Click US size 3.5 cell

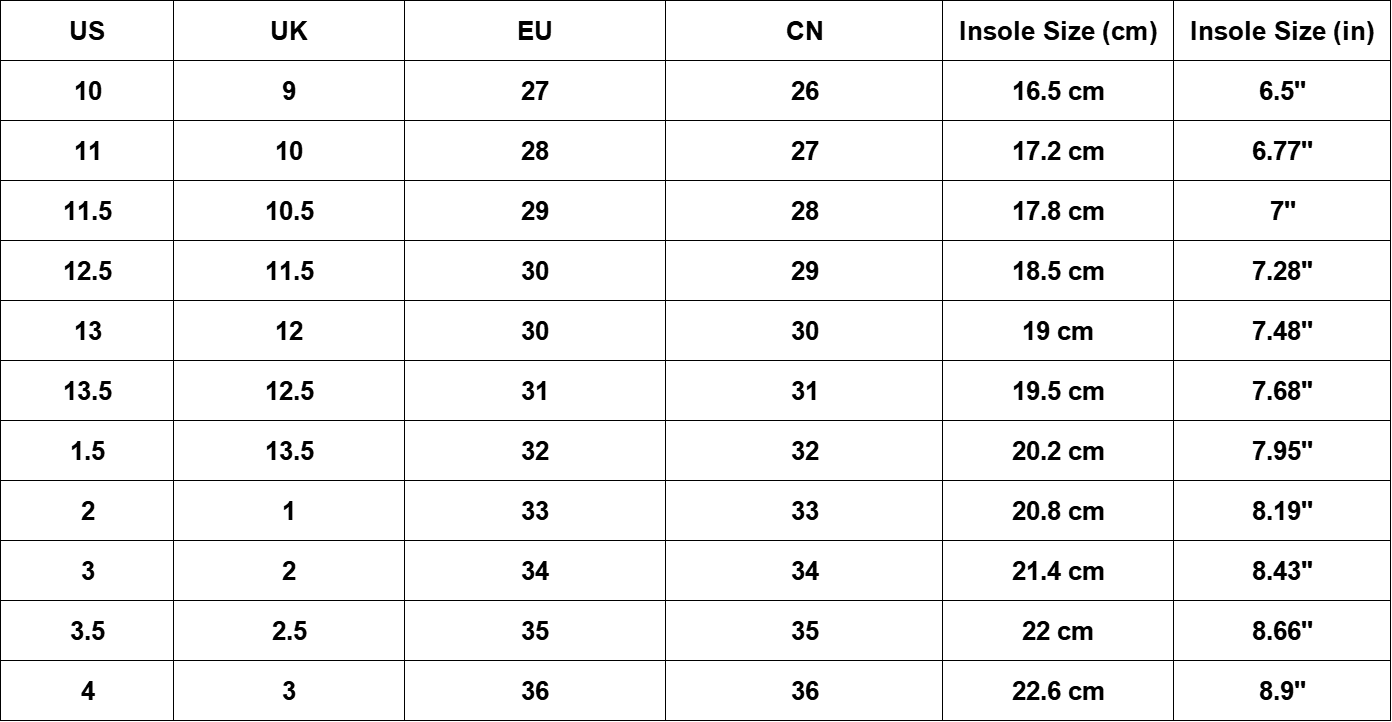click(x=88, y=631)
